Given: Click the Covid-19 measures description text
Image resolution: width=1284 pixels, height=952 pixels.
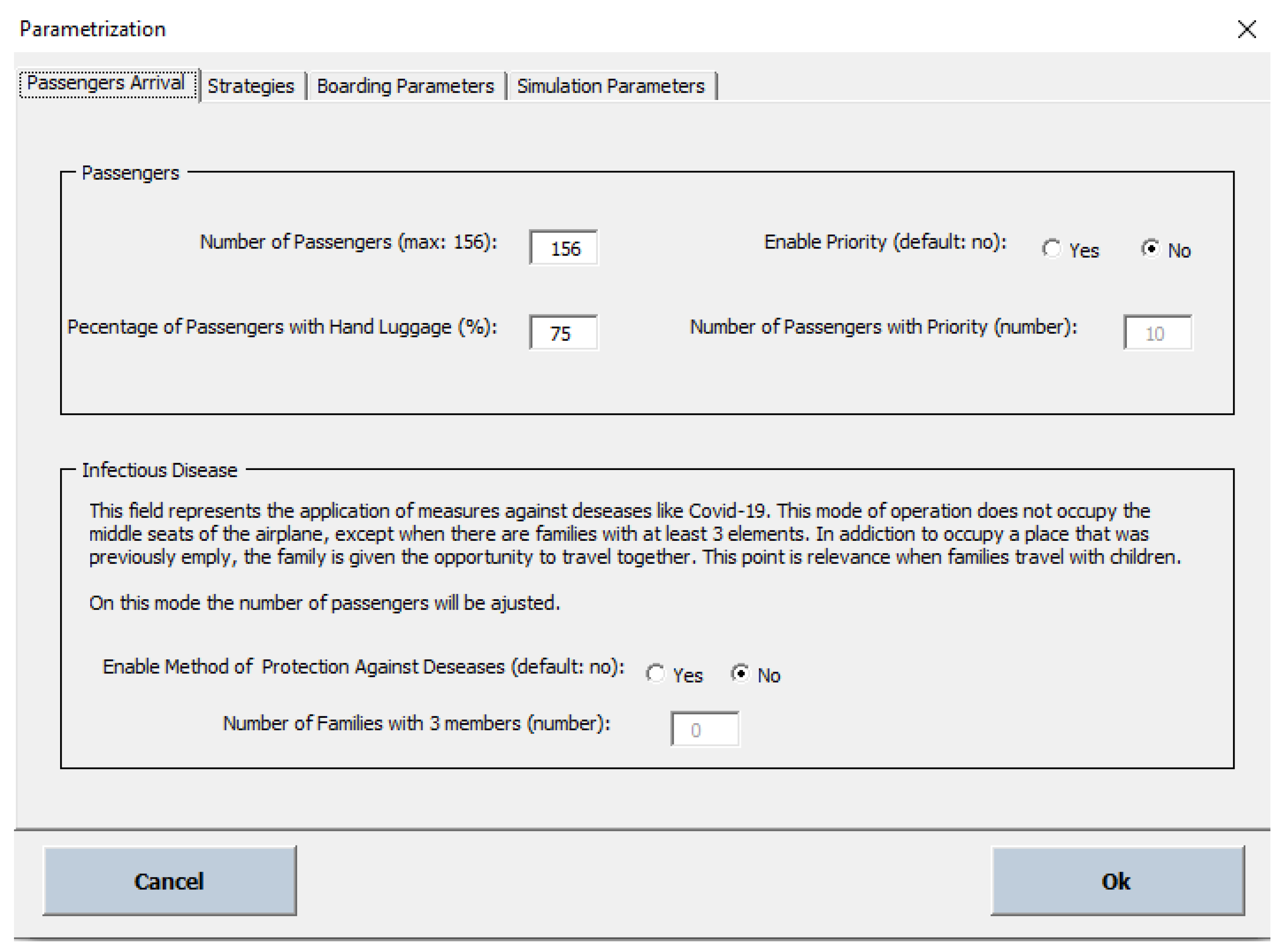Looking at the screenshot, I should [634, 534].
